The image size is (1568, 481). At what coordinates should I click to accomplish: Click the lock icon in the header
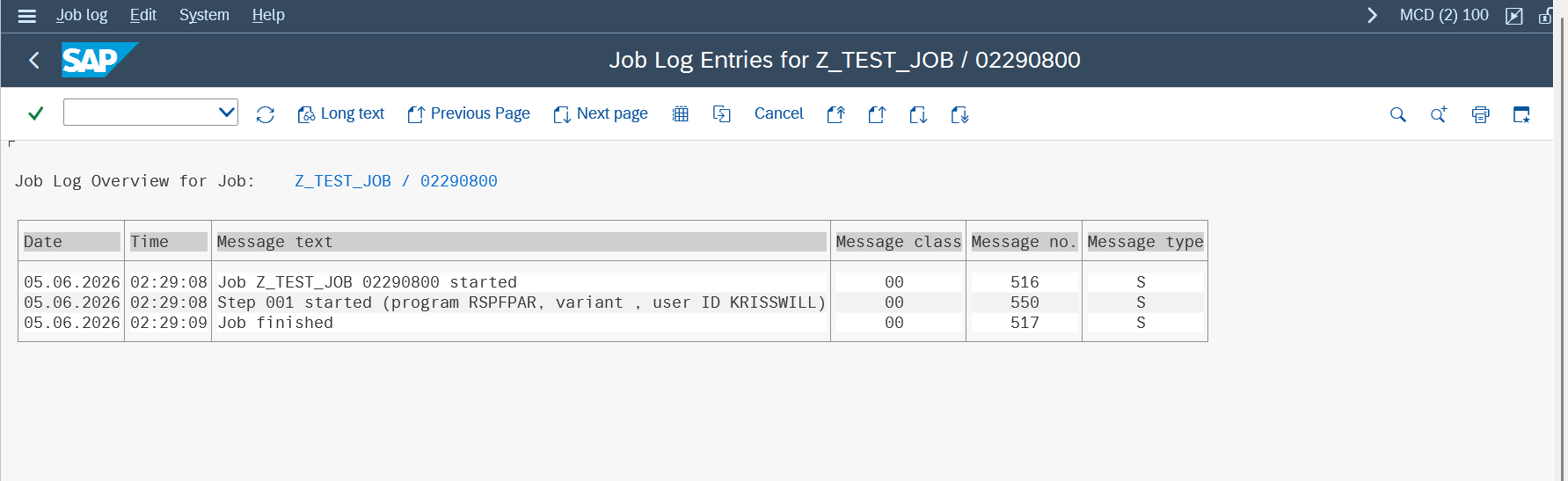tap(1545, 16)
